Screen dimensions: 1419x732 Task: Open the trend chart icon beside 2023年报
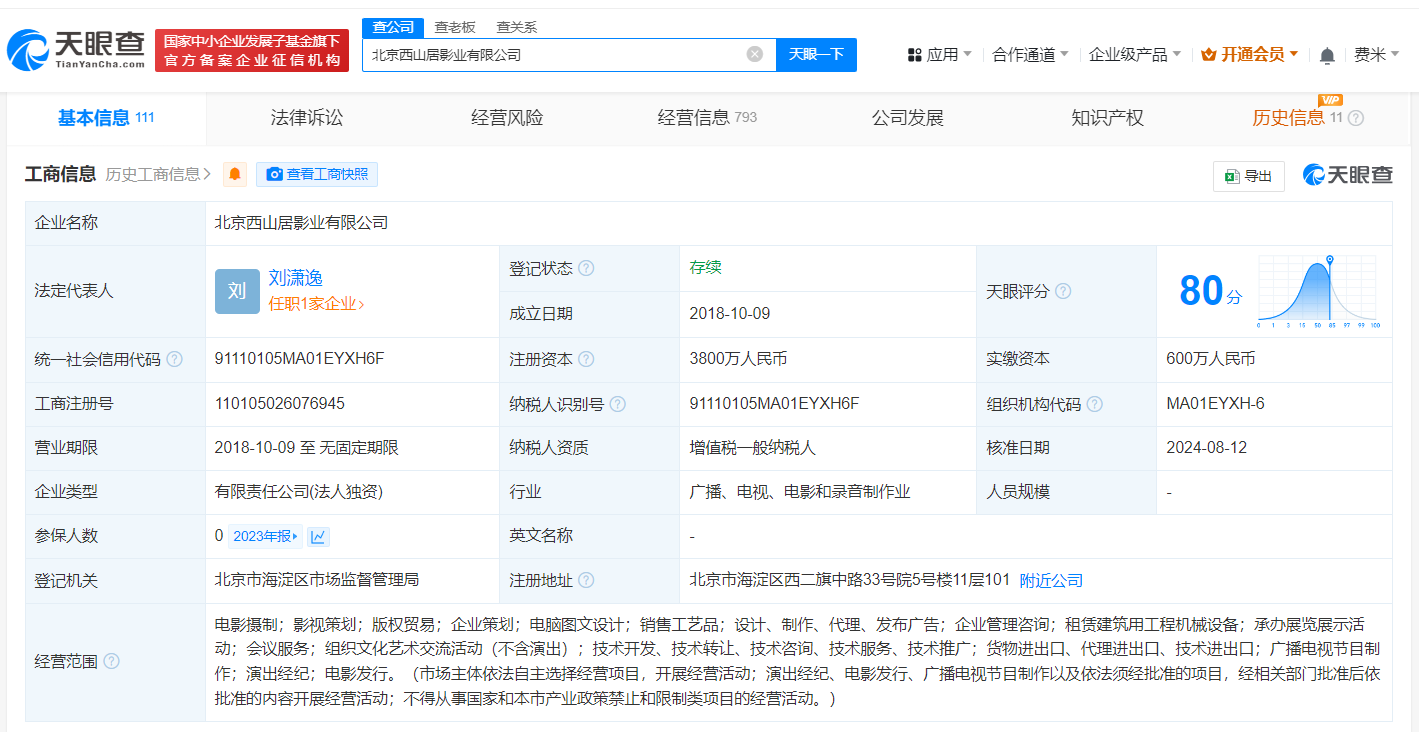pyautogui.click(x=317, y=536)
